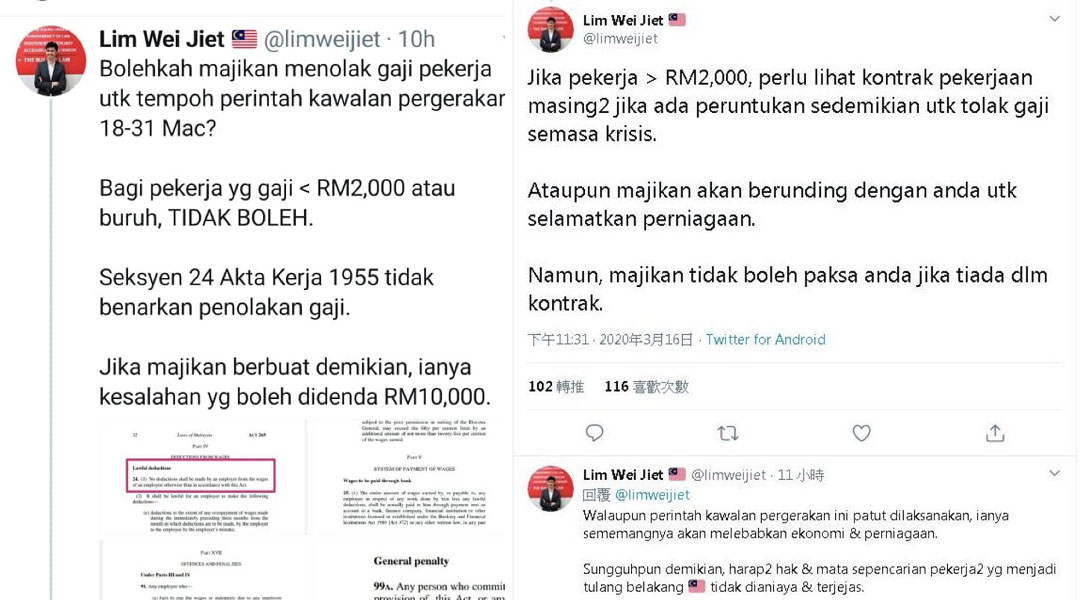
Task: Like the tweet with heart icon
Action: [x=862, y=433]
